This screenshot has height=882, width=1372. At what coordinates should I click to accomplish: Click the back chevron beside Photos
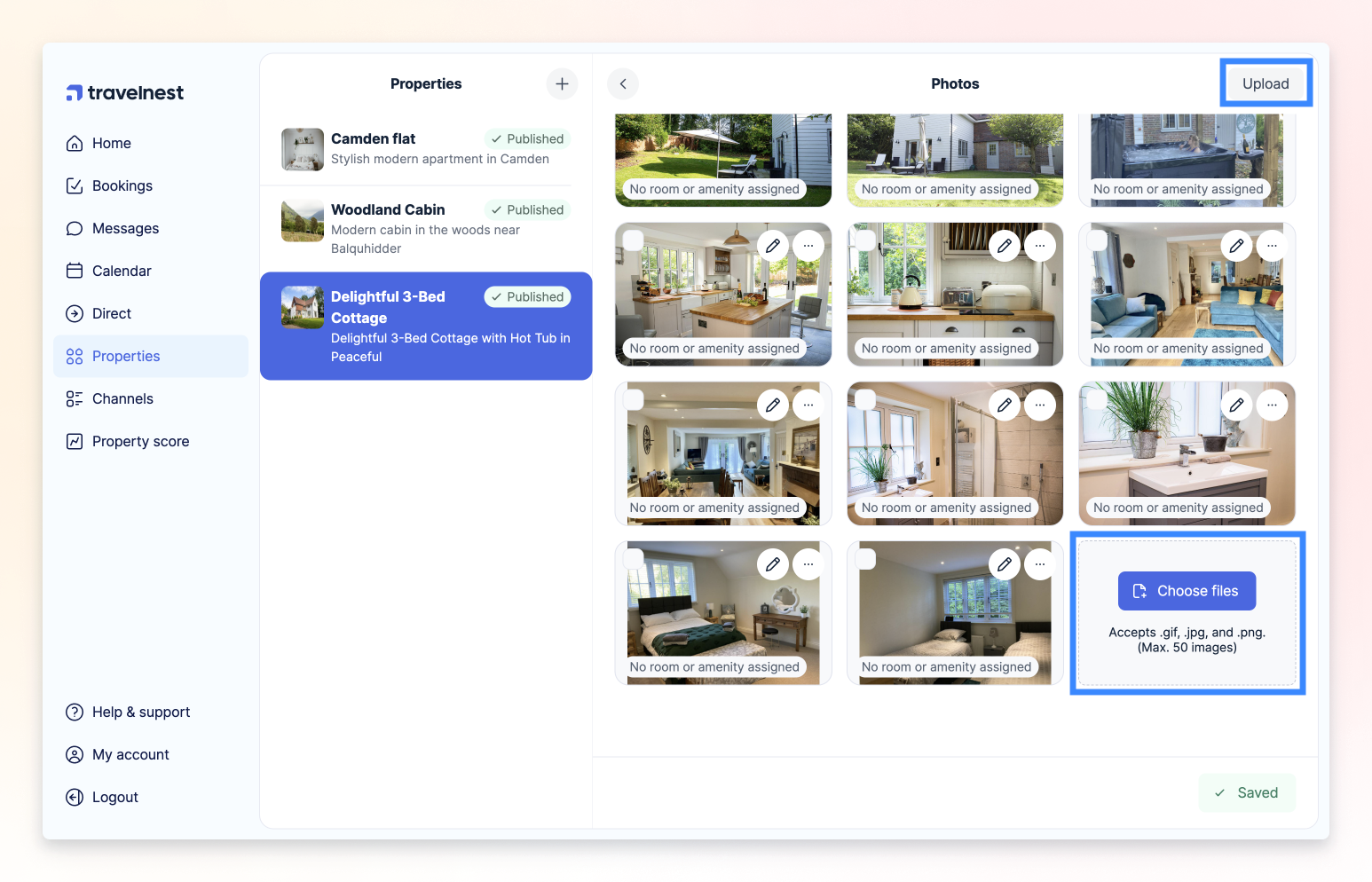click(623, 84)
